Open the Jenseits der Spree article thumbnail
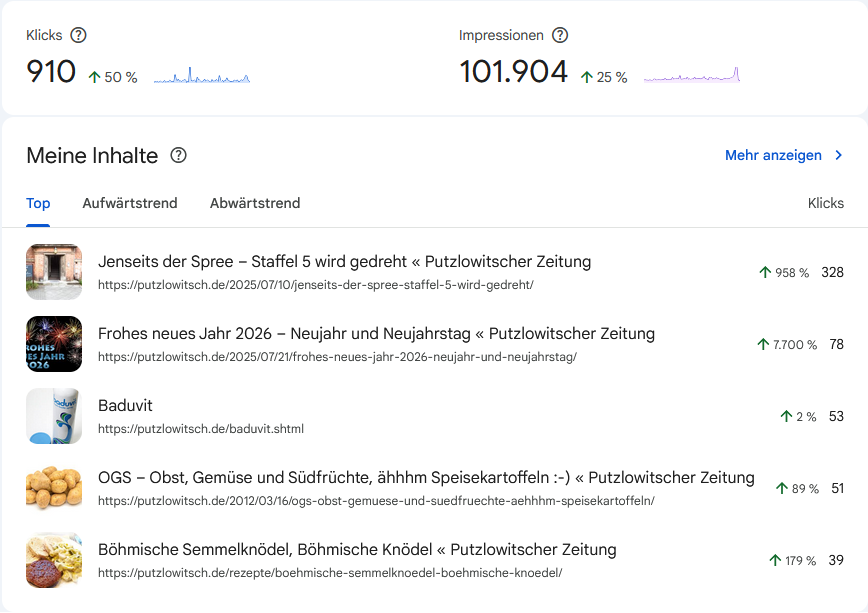This screenshot has width=868, height=613. pos(54,272)
